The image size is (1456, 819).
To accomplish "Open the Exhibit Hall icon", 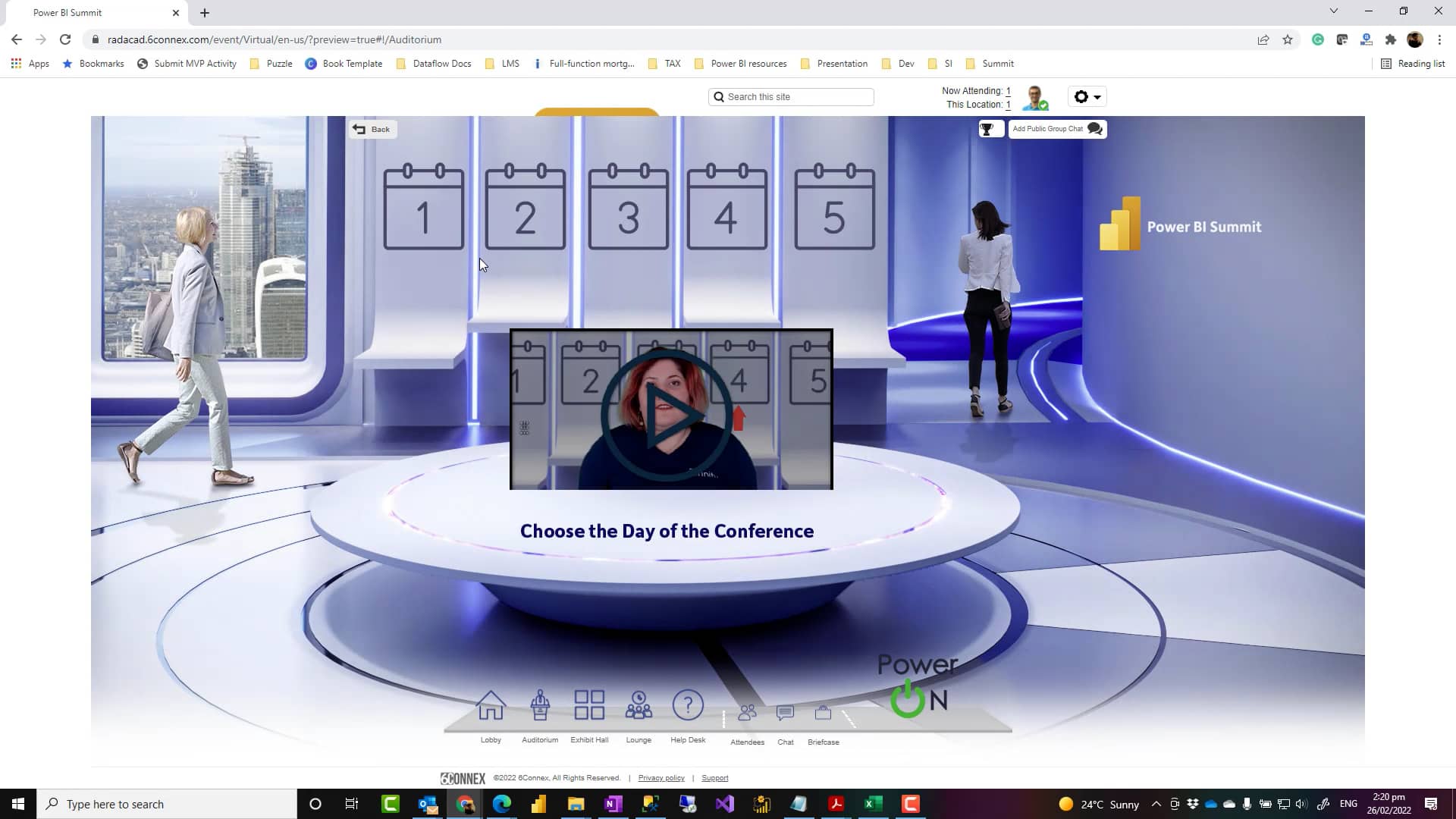I will pos(589,706).
